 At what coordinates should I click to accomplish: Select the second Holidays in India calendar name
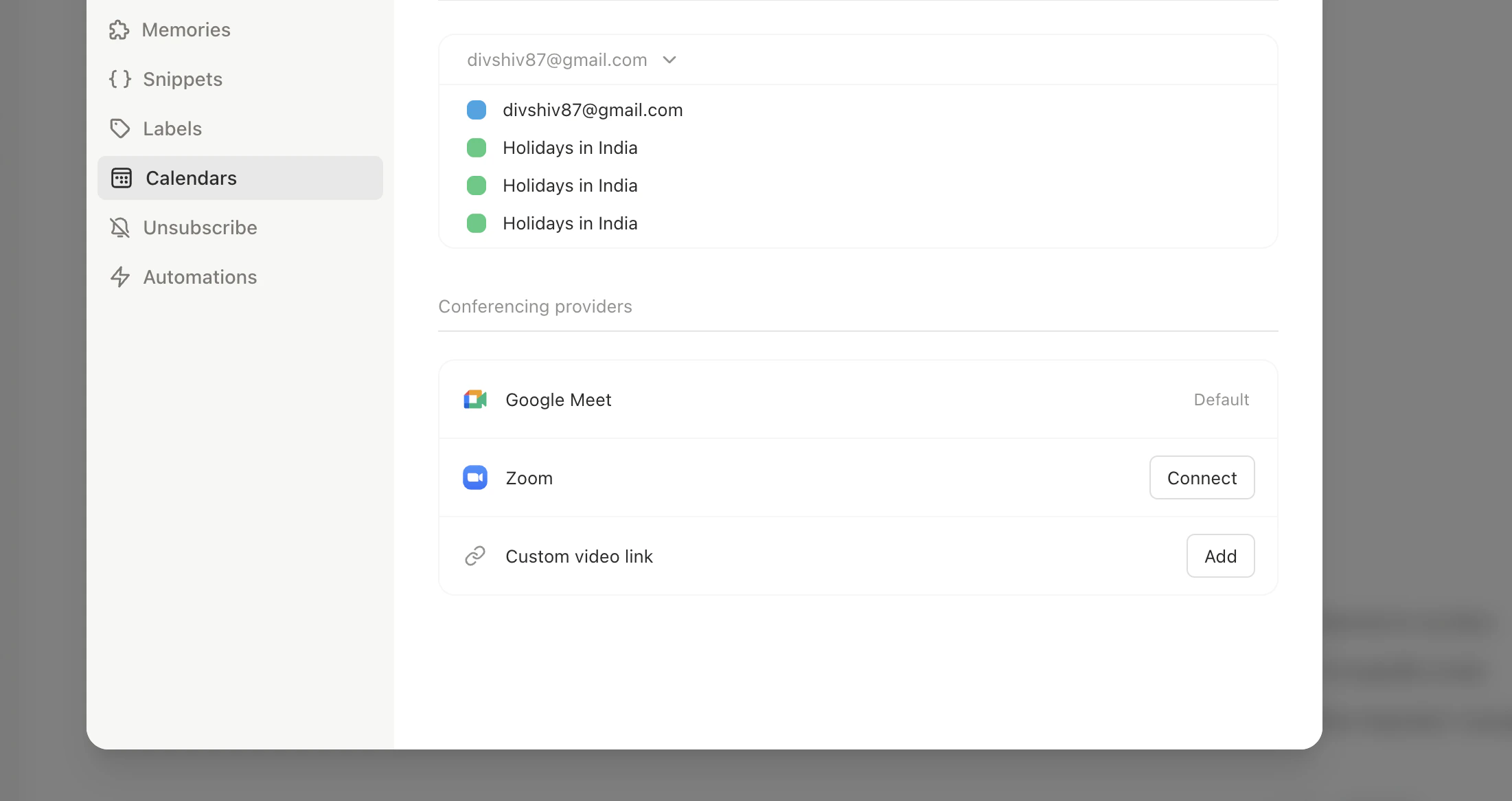click(x=570, y=185)
